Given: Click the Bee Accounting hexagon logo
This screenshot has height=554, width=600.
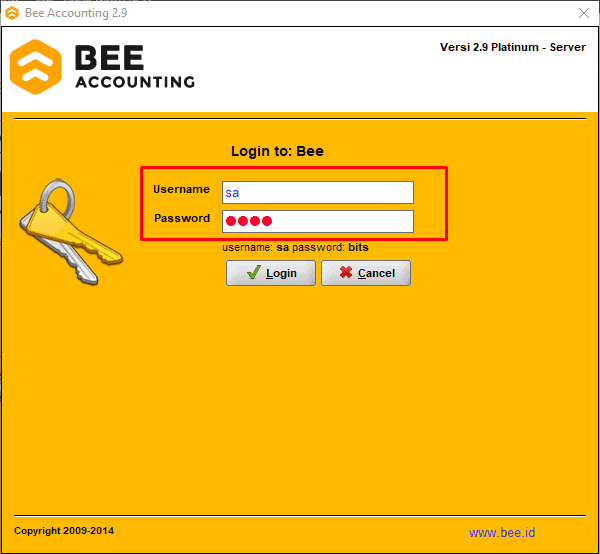Looking at the screenshot, I should tap(36, 67).
